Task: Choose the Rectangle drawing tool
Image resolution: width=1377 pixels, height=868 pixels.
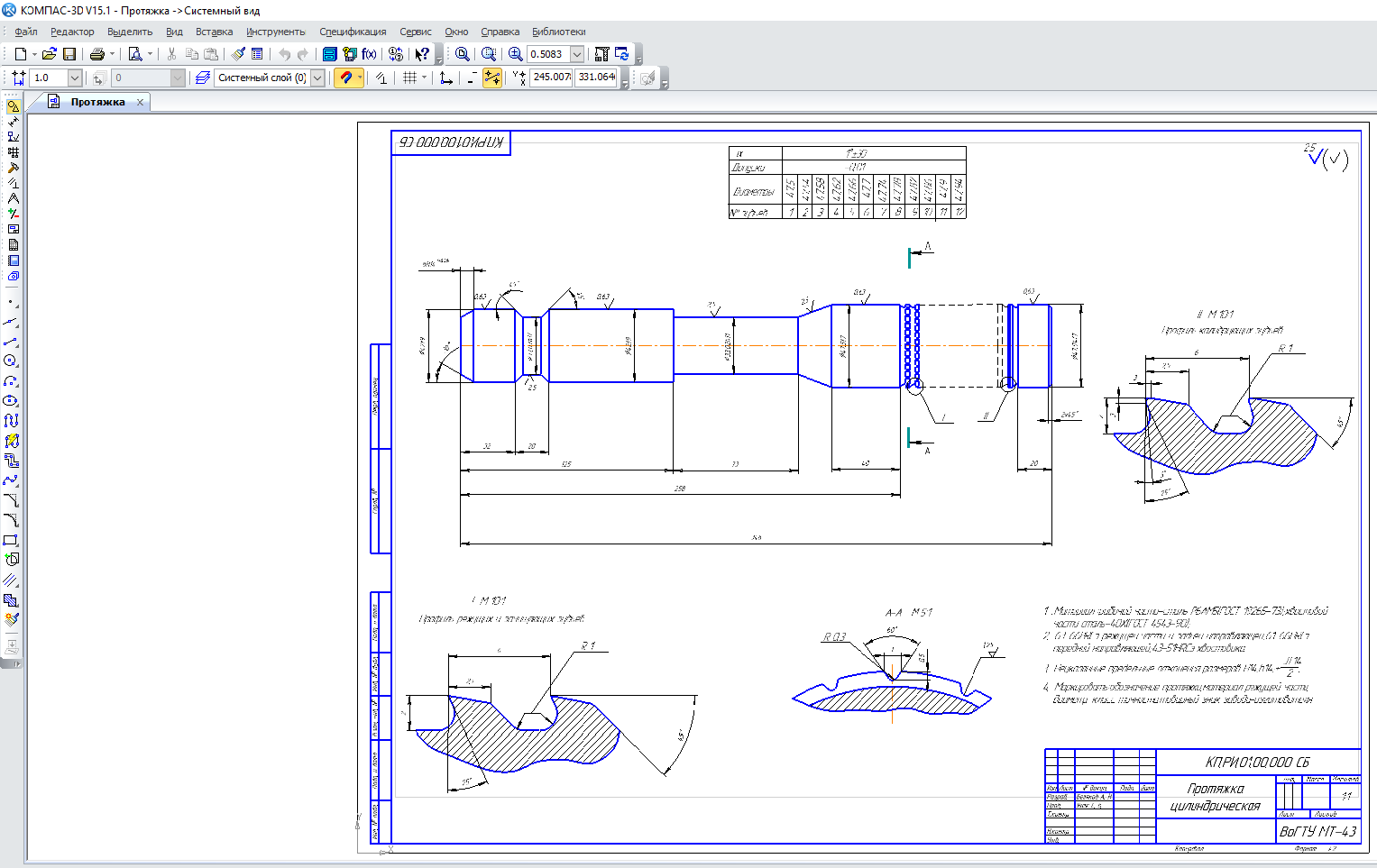Action: 11,540
